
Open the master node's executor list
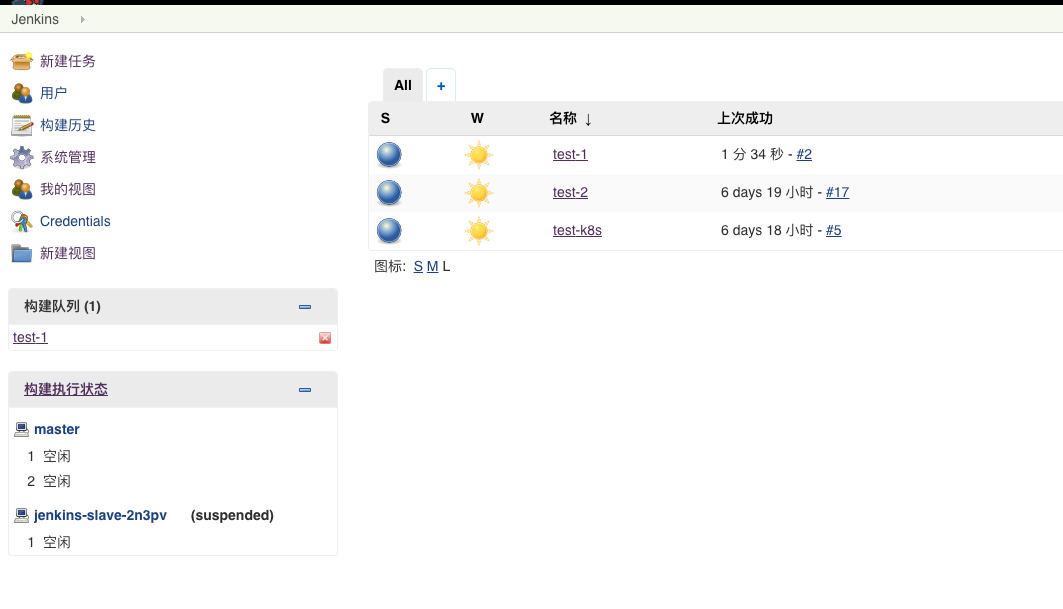57,428
